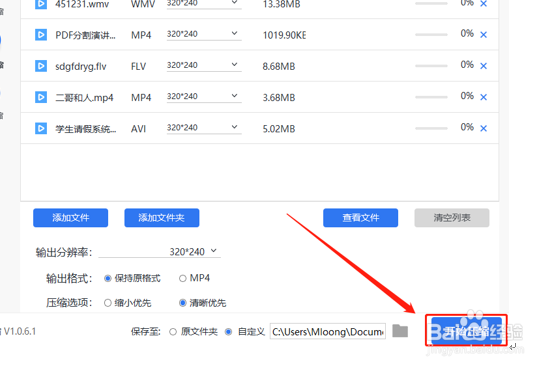The height and width of the screenshot is (369, 557).
Task: Click the play icon for 二哥和人.mp4
Action: tap(41, 97)
